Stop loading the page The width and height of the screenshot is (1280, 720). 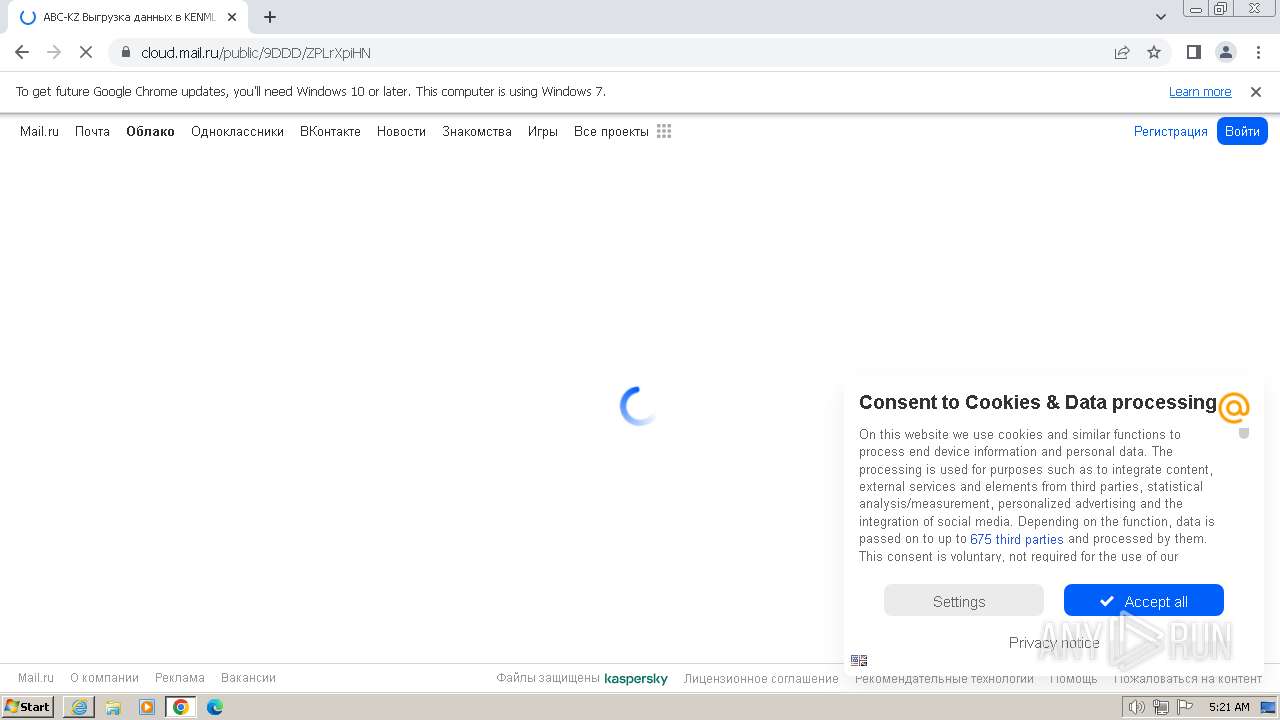pyautogui.click(x=86, y=52)
